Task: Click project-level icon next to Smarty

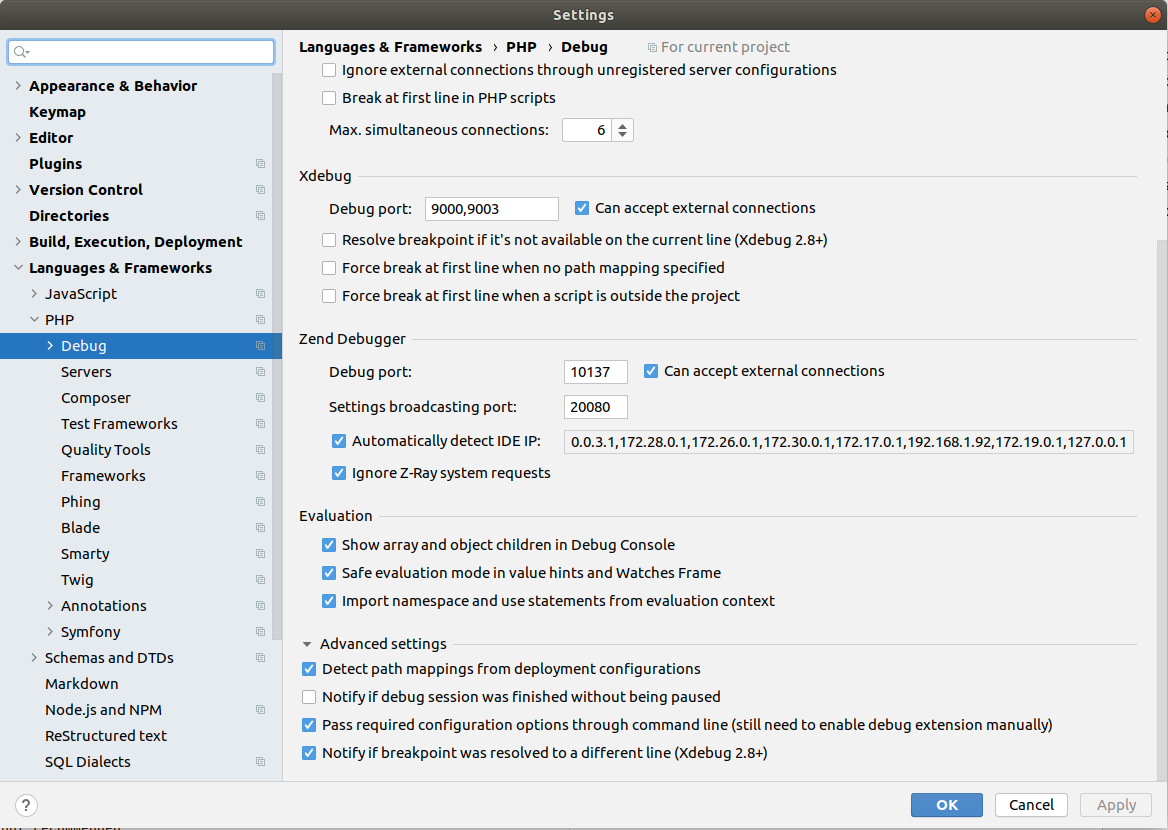Action: tap(260, 554)
